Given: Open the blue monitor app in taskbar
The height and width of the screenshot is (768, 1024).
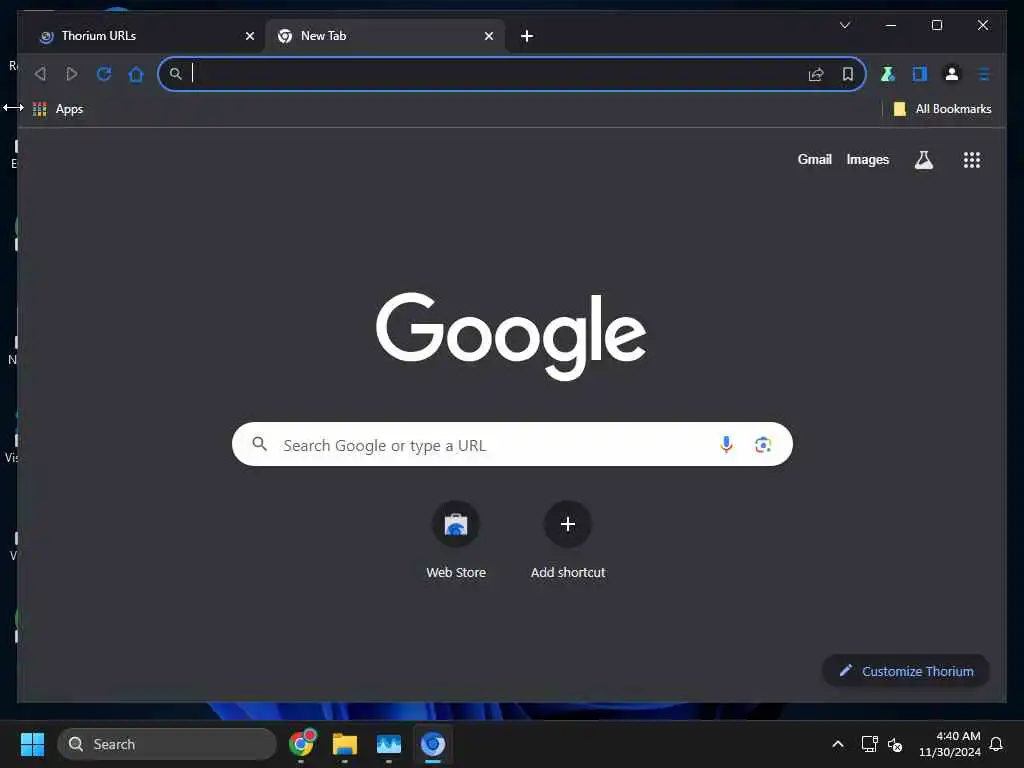Looking at the screenshot, I should [x=389, y=744].
